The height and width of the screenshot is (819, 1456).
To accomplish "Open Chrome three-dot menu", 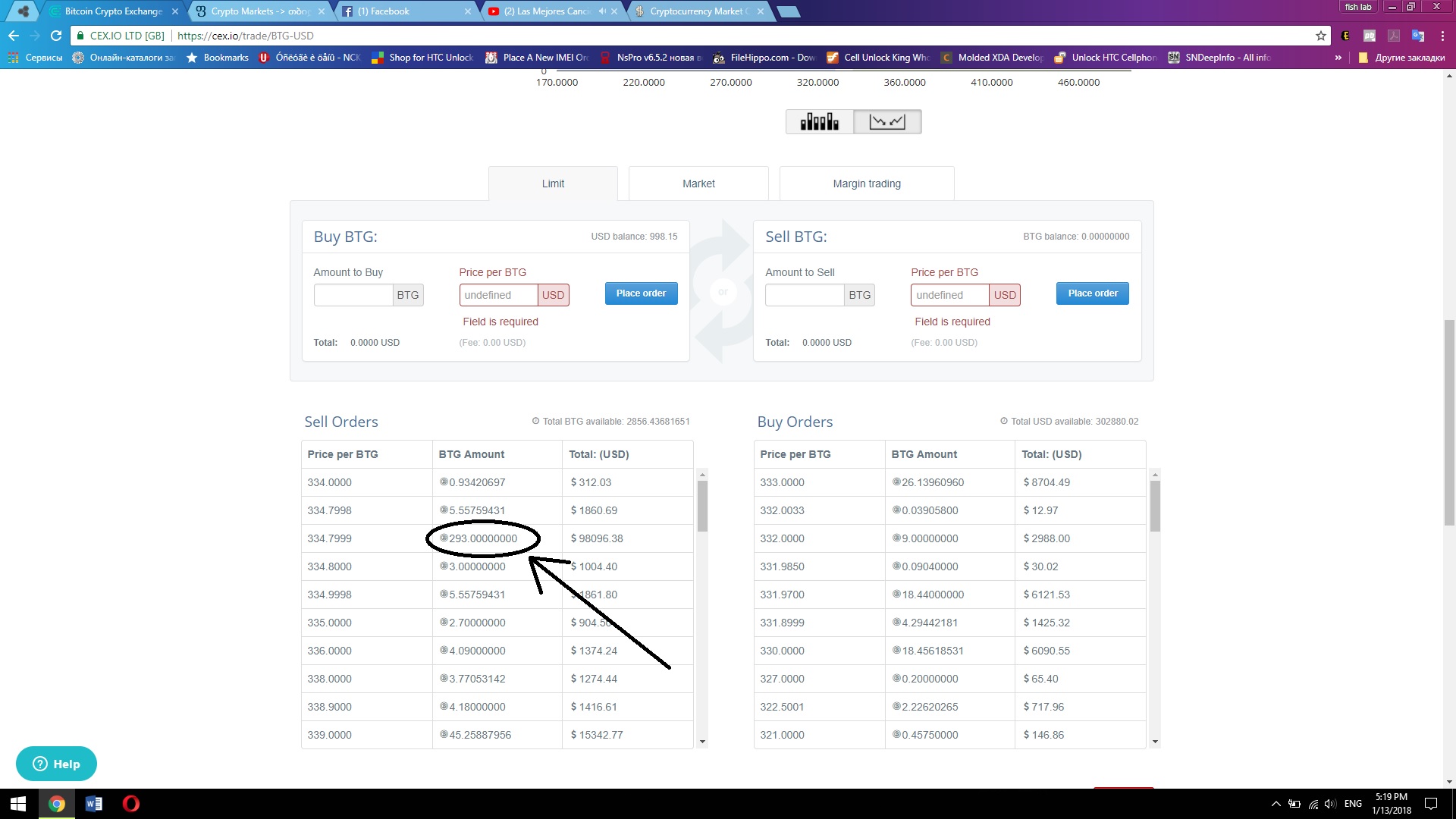I will click(1442, 36).
